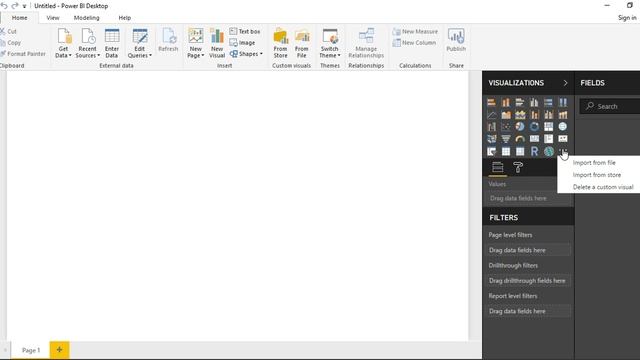Select the Gauge visual
This screenshot has width=640, height=360.
tap(520, 139)
